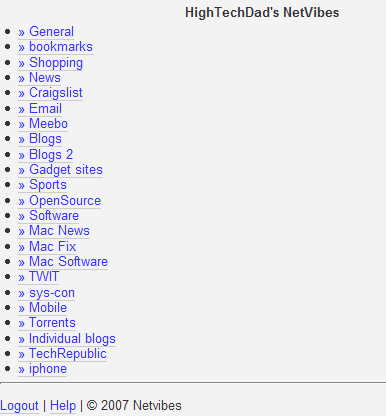Open the Torrents link
This screenshot has height=416, width=386.
(x=47, y=323)
